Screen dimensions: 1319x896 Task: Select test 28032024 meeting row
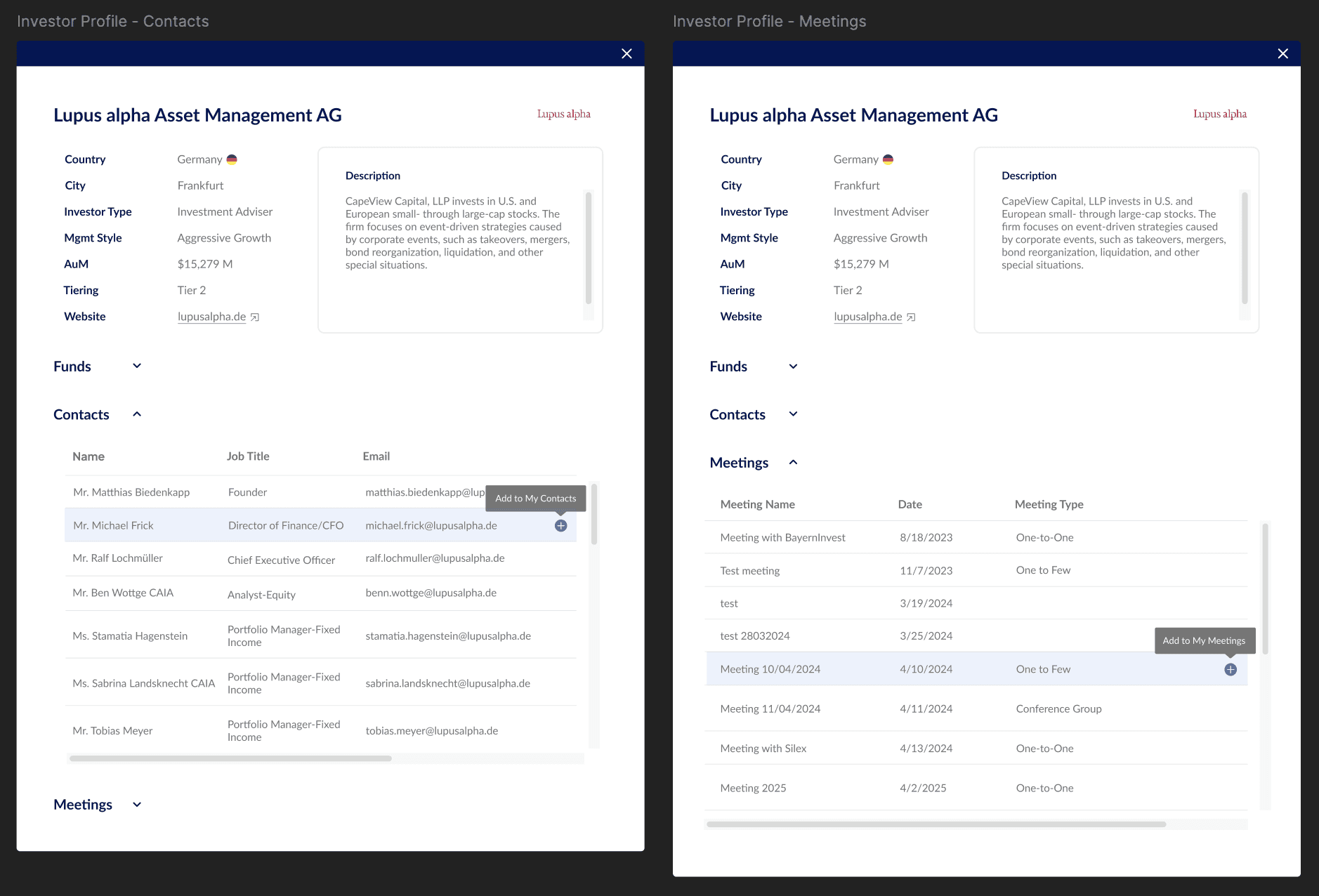pyautogui.click(x=976, y=635)
